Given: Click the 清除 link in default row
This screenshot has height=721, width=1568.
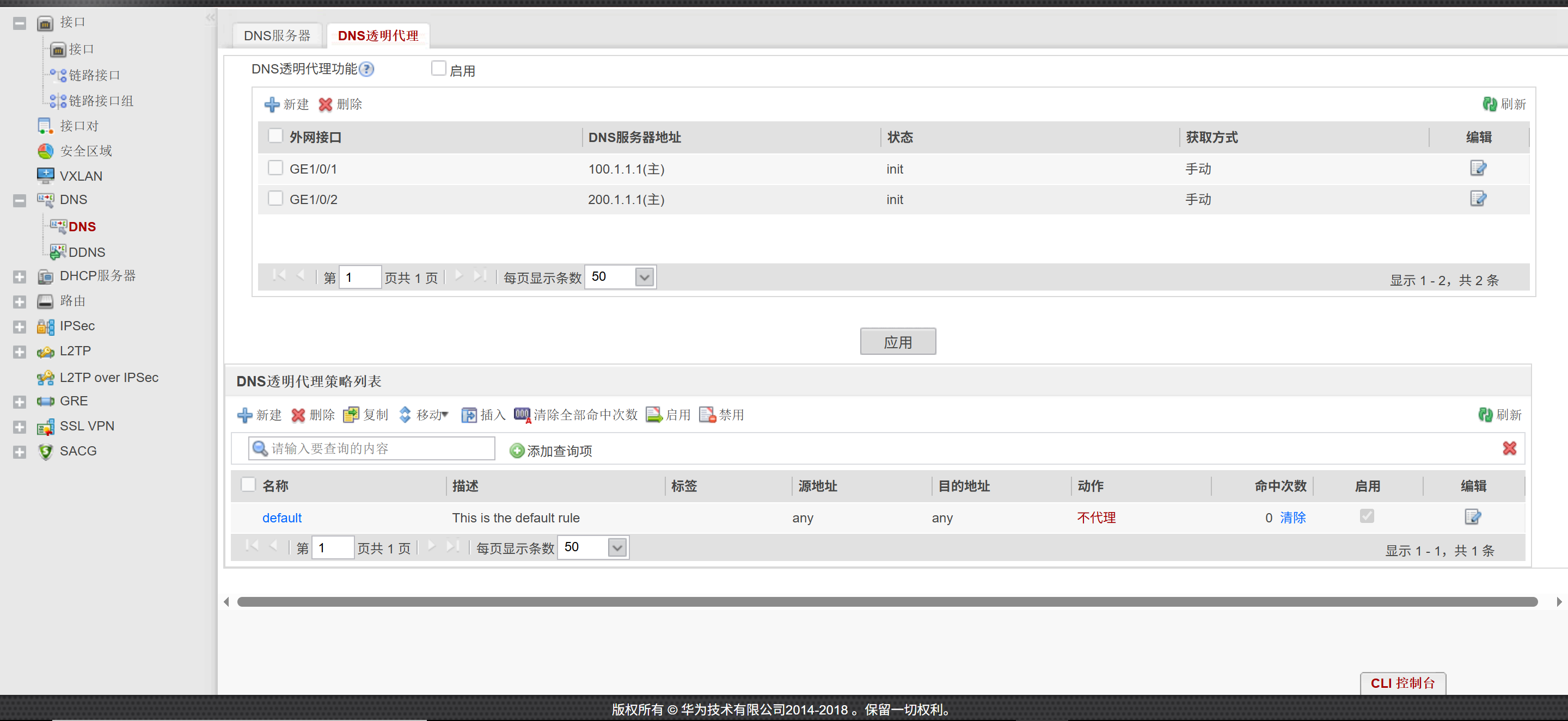Looking at the screenshot, I should tap(1293, 517).
